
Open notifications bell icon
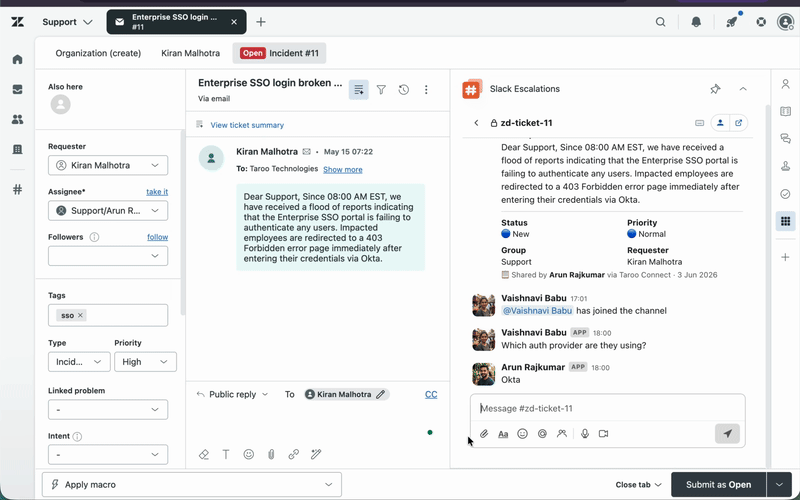pyautogui.click(x=696, y=22)
